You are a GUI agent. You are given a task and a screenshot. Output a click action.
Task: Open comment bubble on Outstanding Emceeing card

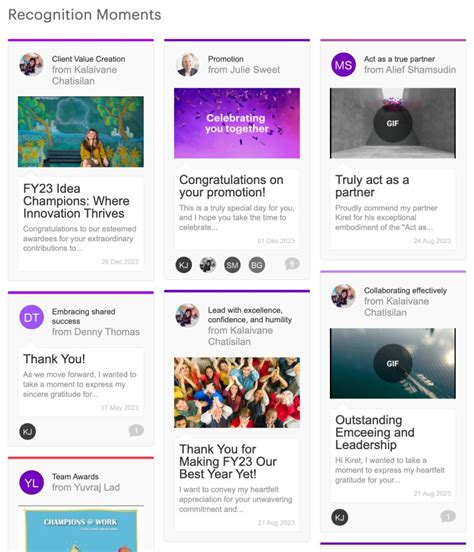click(x=448, y=516)
